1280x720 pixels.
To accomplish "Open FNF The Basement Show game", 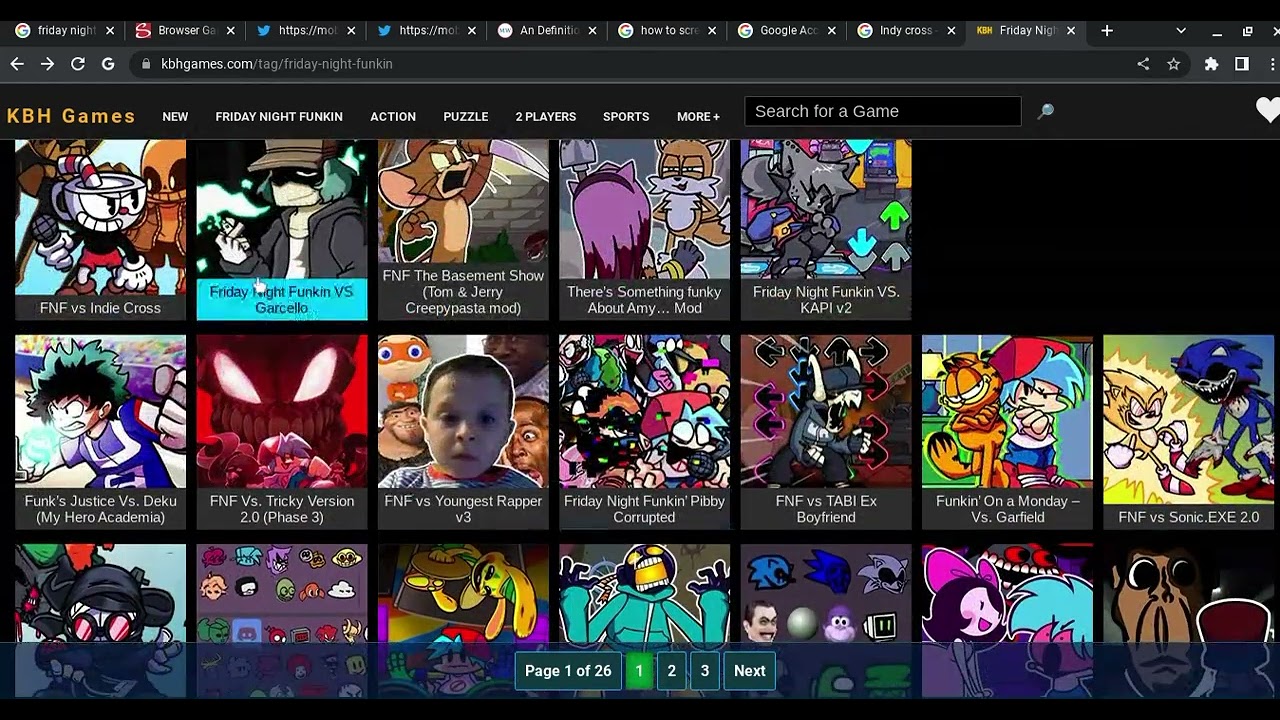I will coord(463,230).
